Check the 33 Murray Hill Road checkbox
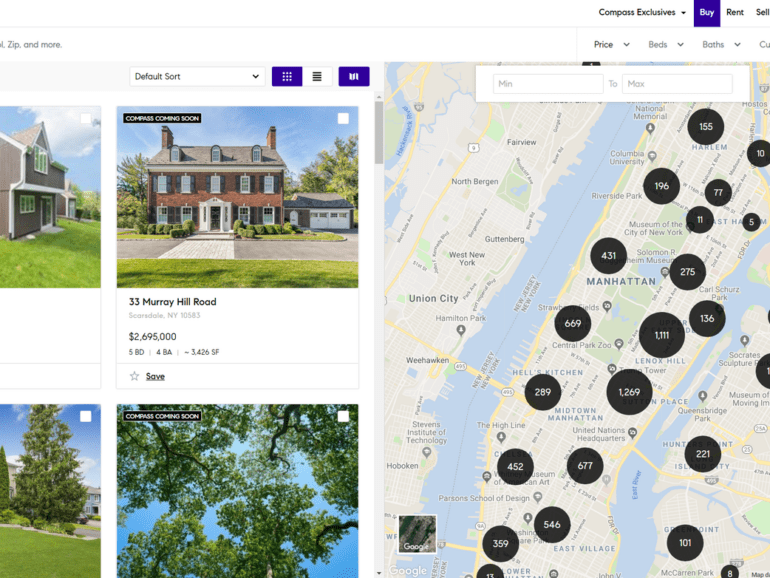The image size is (770, 578). click(343, 118)
